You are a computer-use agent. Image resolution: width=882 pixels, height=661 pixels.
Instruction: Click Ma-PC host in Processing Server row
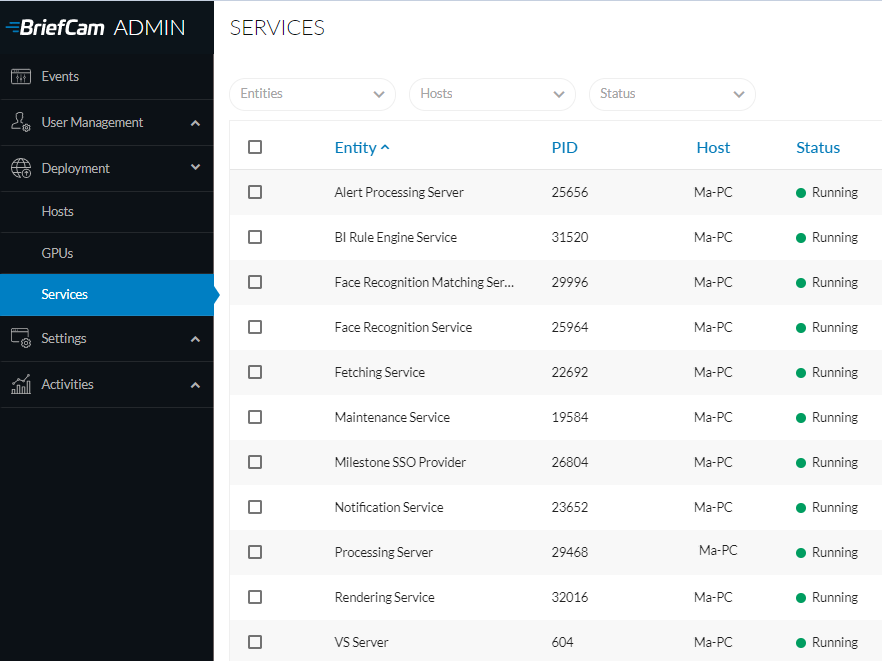pyautogui.click(x=718, y=550)
